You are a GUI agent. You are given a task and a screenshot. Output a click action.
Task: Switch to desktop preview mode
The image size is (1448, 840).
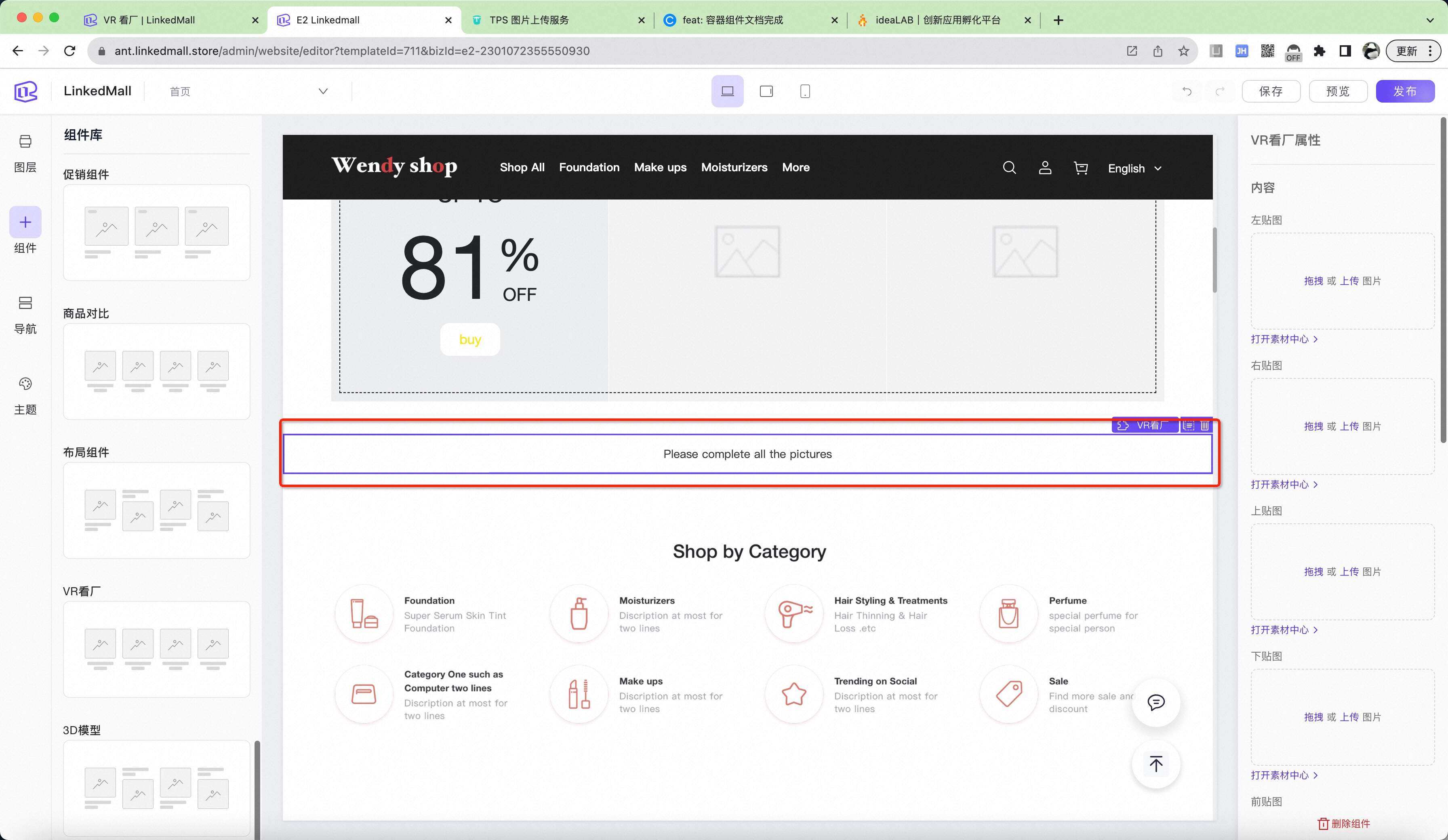point(727,91)
